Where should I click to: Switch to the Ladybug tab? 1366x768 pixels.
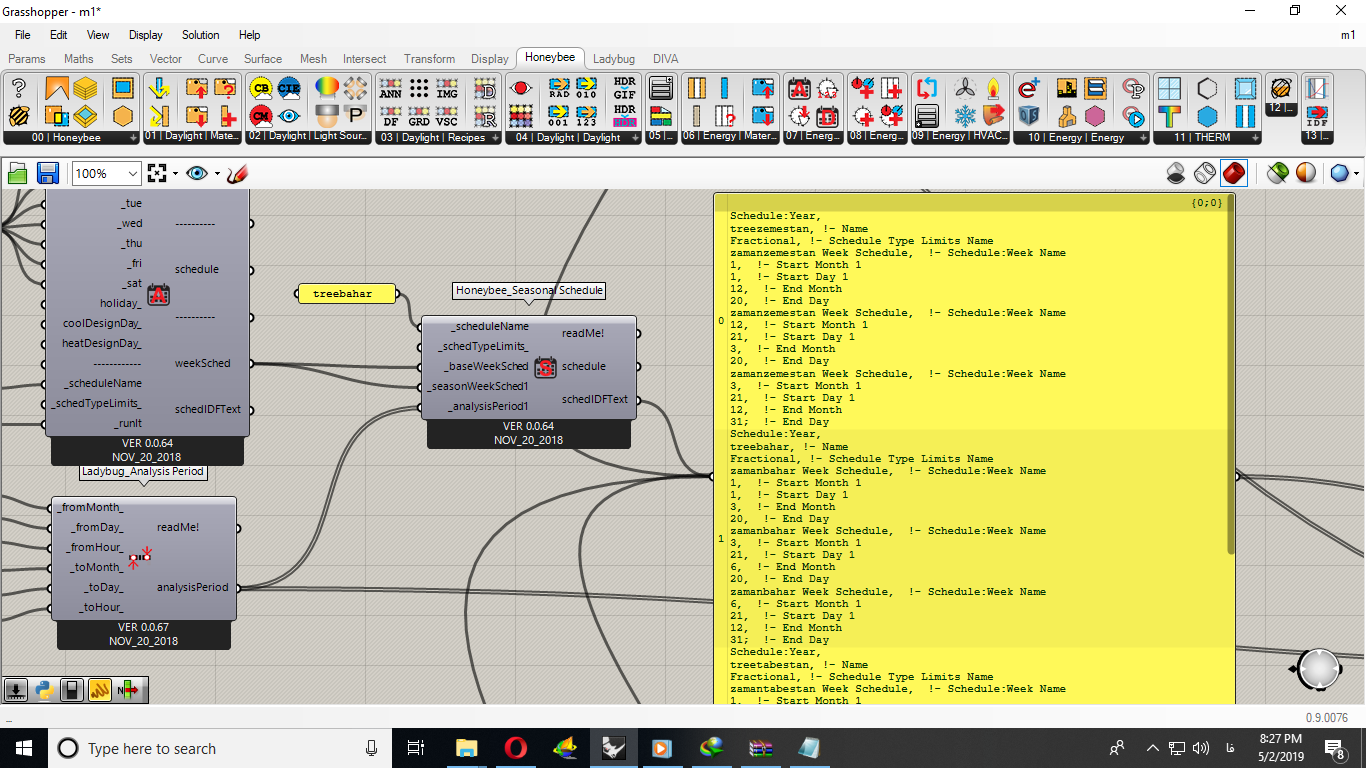pos(613,59)
